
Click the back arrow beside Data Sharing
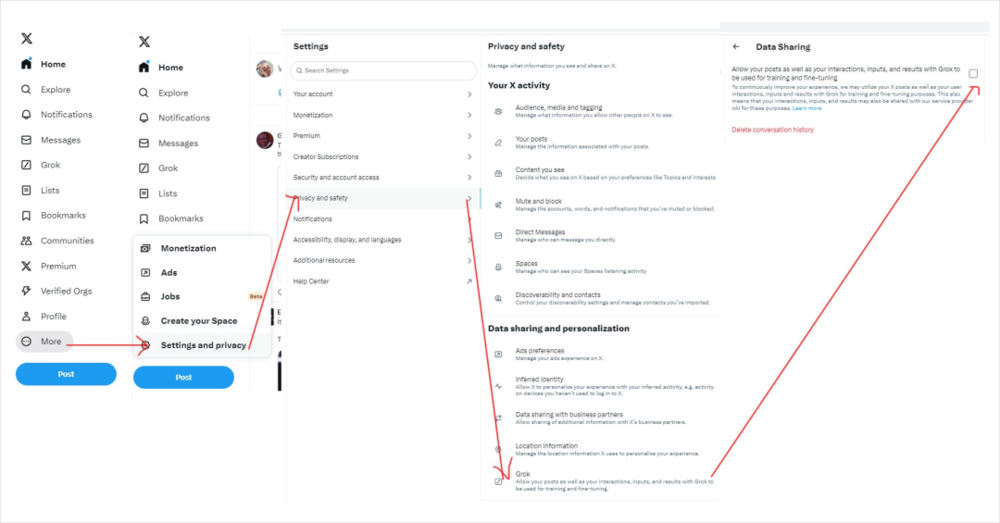[x=736, y=47]
